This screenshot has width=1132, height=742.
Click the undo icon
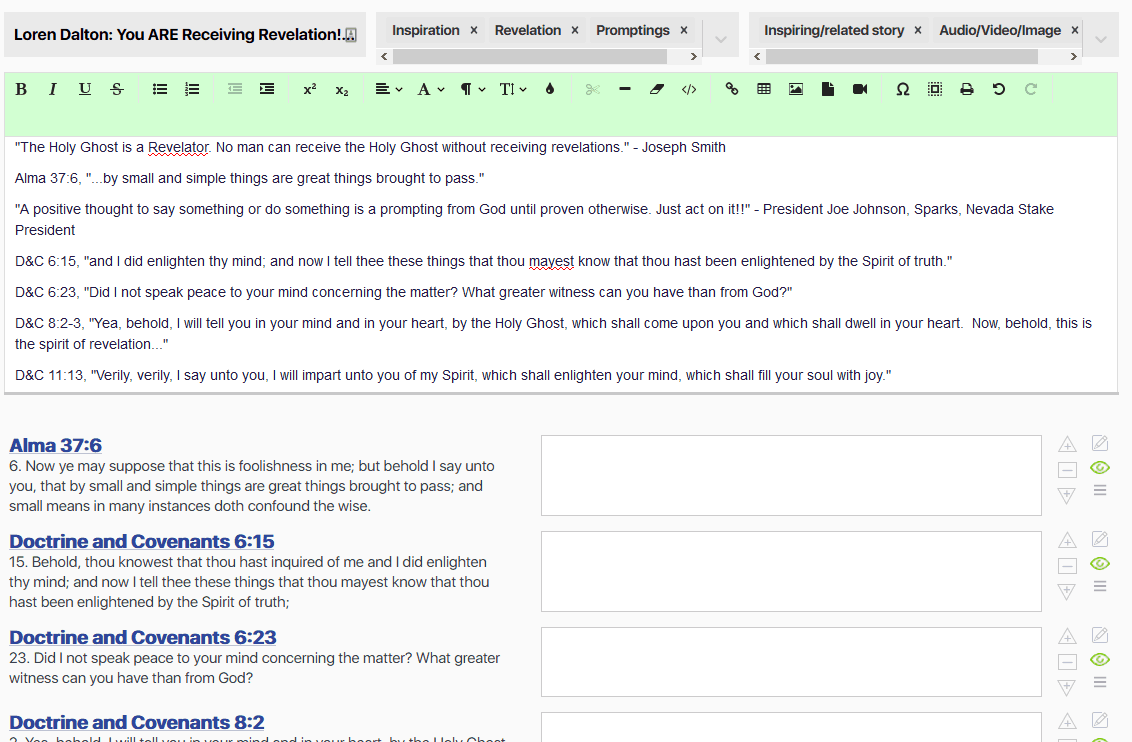tap(999, 89)
